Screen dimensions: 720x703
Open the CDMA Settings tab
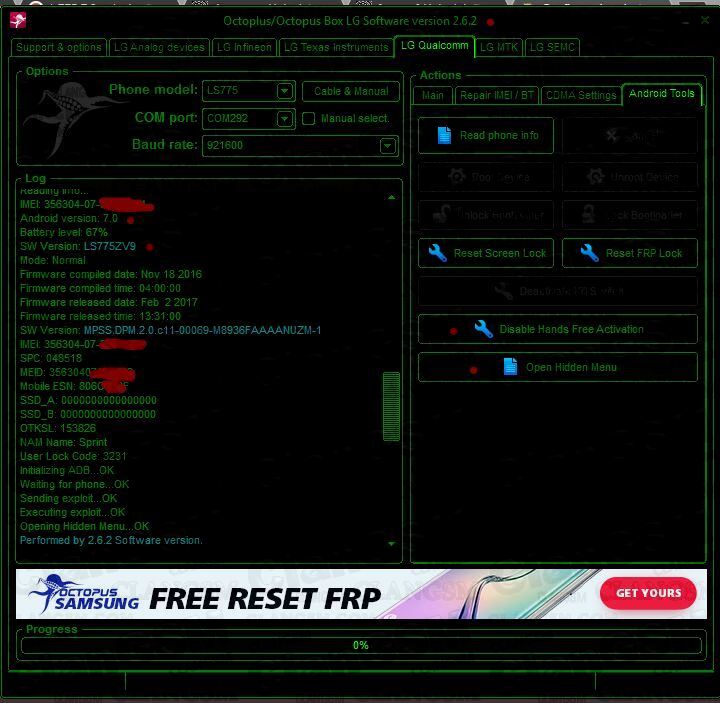(x=581, y=96)
